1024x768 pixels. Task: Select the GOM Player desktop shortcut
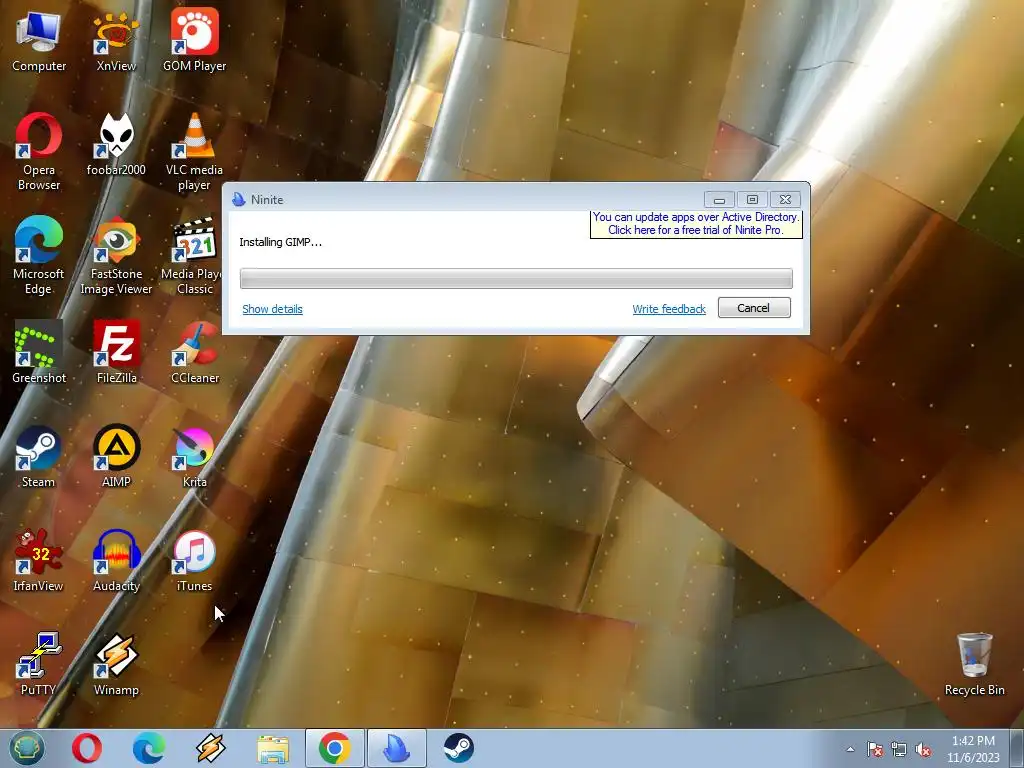pyautogui.click(x=195, y=40)
